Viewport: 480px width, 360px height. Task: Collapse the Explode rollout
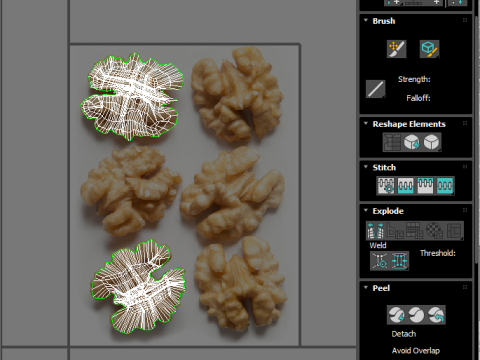[366, 211]
